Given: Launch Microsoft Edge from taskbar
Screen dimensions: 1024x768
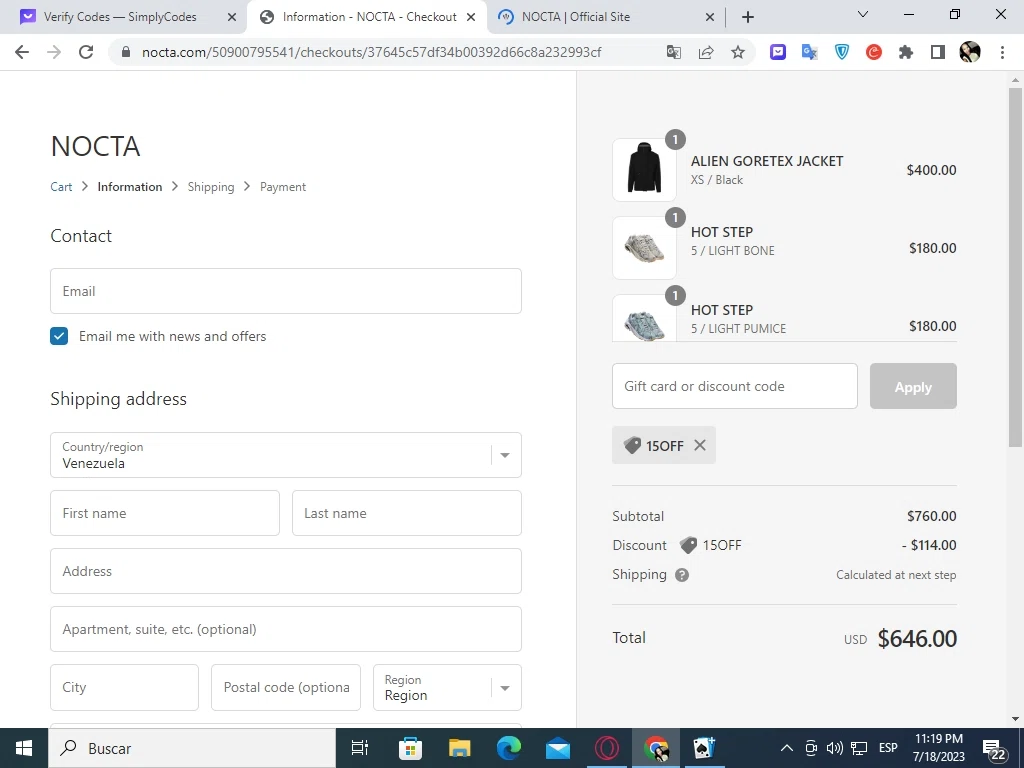Looking at the screenshot, I should pos(509,748).
